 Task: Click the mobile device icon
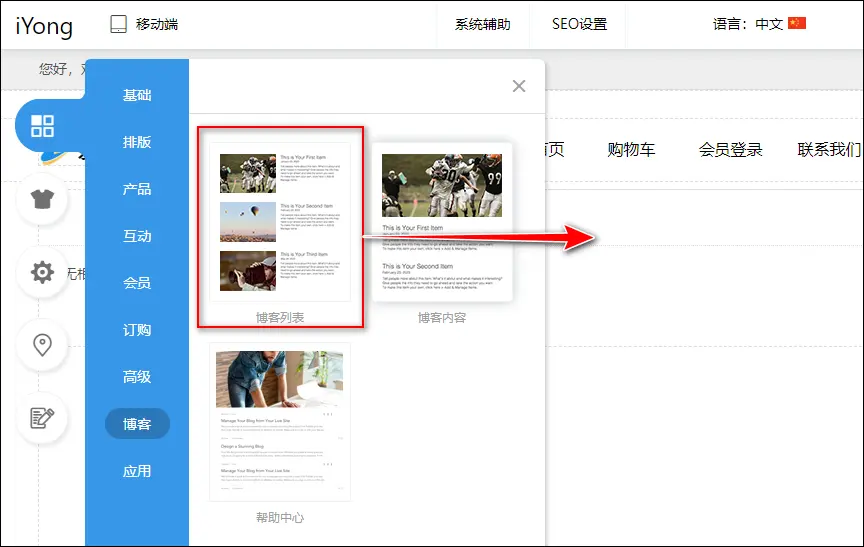(x=119, y=24)
